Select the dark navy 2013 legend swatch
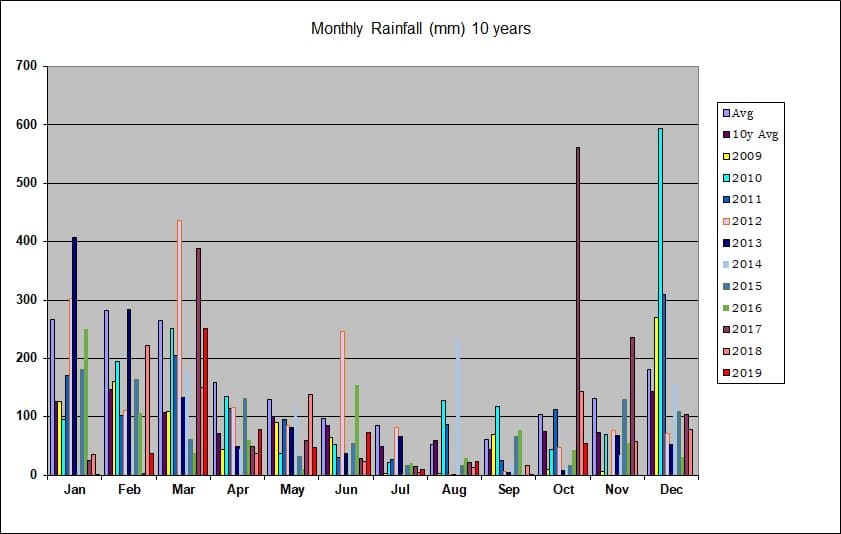841x534 pixels. 727,243
